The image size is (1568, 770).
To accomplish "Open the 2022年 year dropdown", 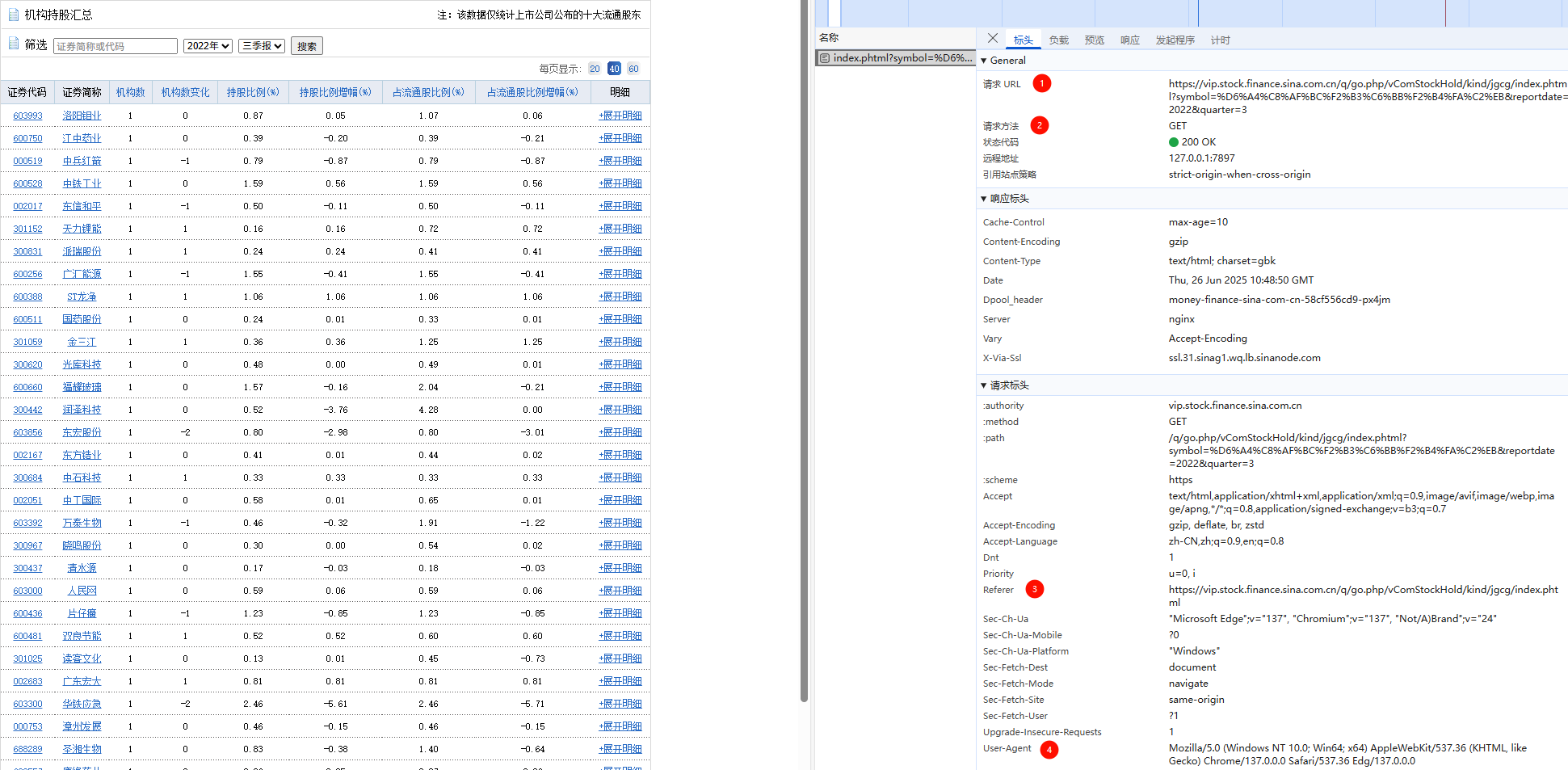I will 208,46.
